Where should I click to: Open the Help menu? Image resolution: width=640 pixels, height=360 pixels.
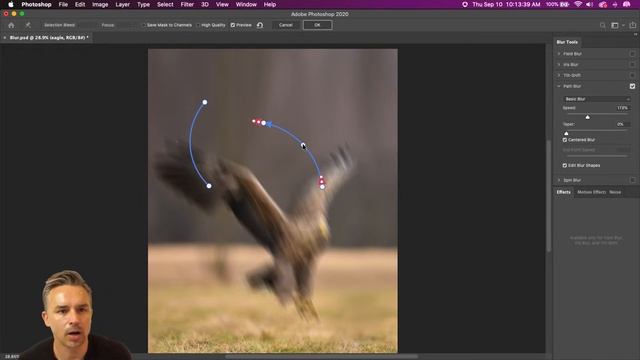[270, 4]
